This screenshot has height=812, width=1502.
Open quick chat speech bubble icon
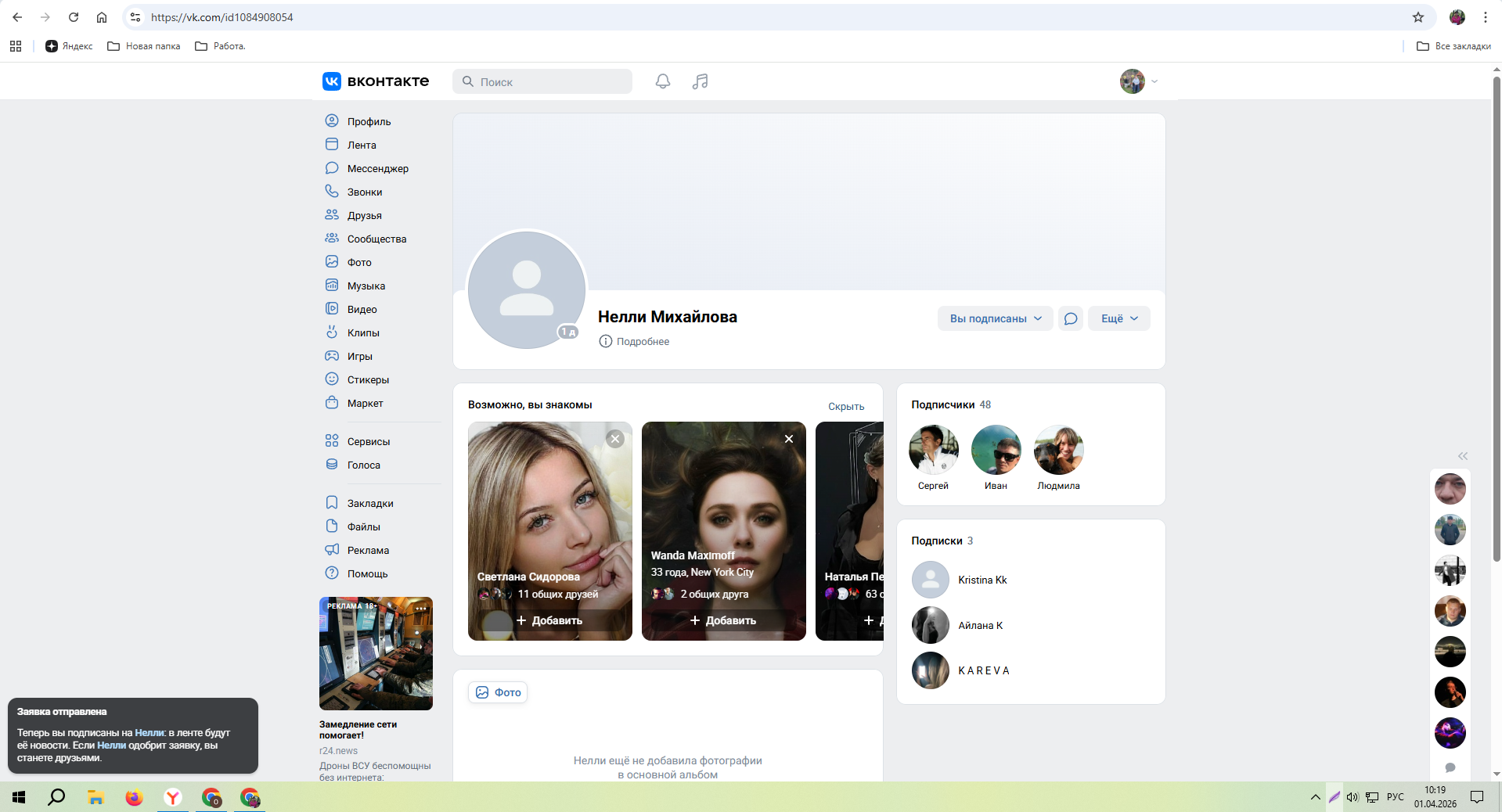(x=1450, y=767)
